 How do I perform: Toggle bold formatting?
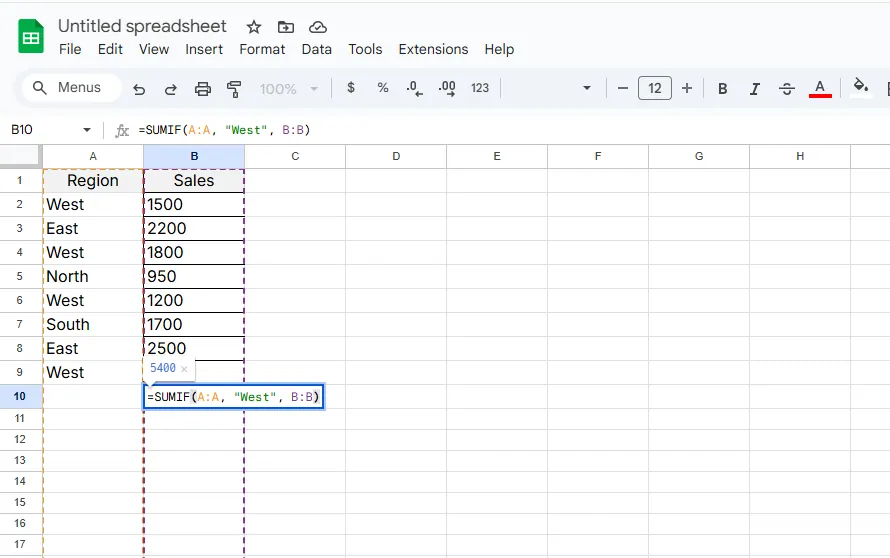click(722, 88)
